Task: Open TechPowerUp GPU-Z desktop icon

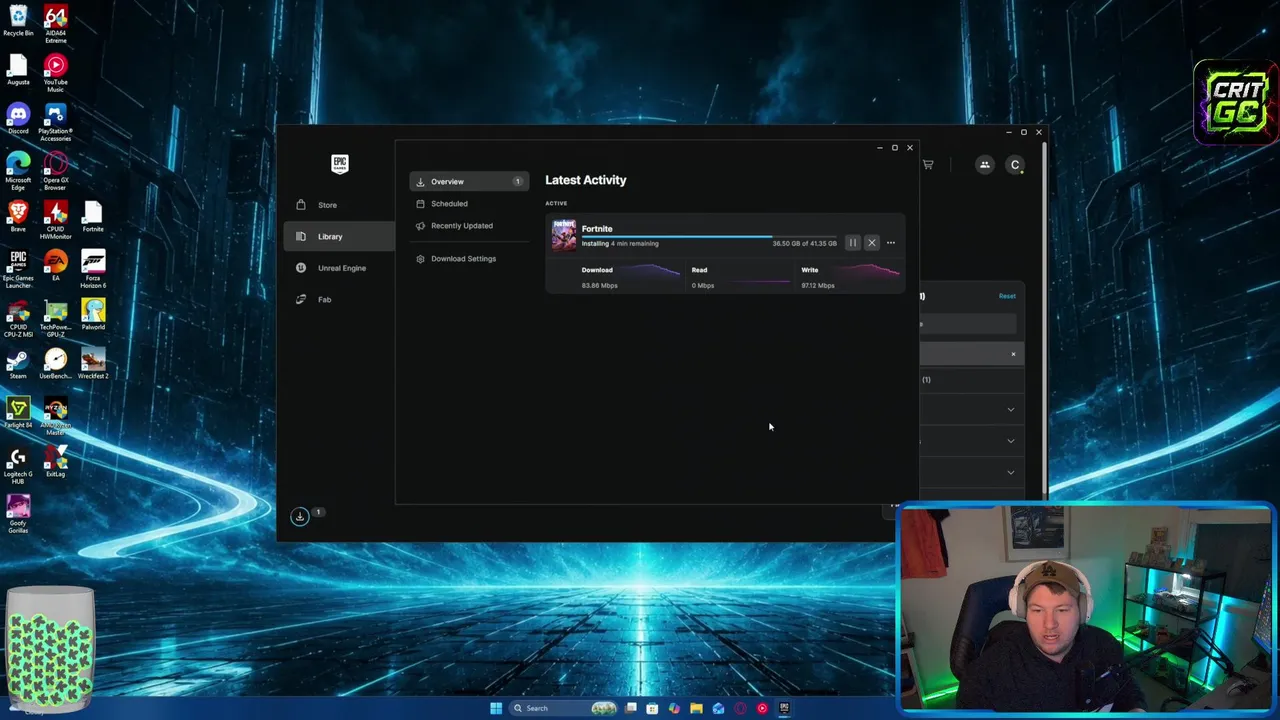Action: click(56, 319)
